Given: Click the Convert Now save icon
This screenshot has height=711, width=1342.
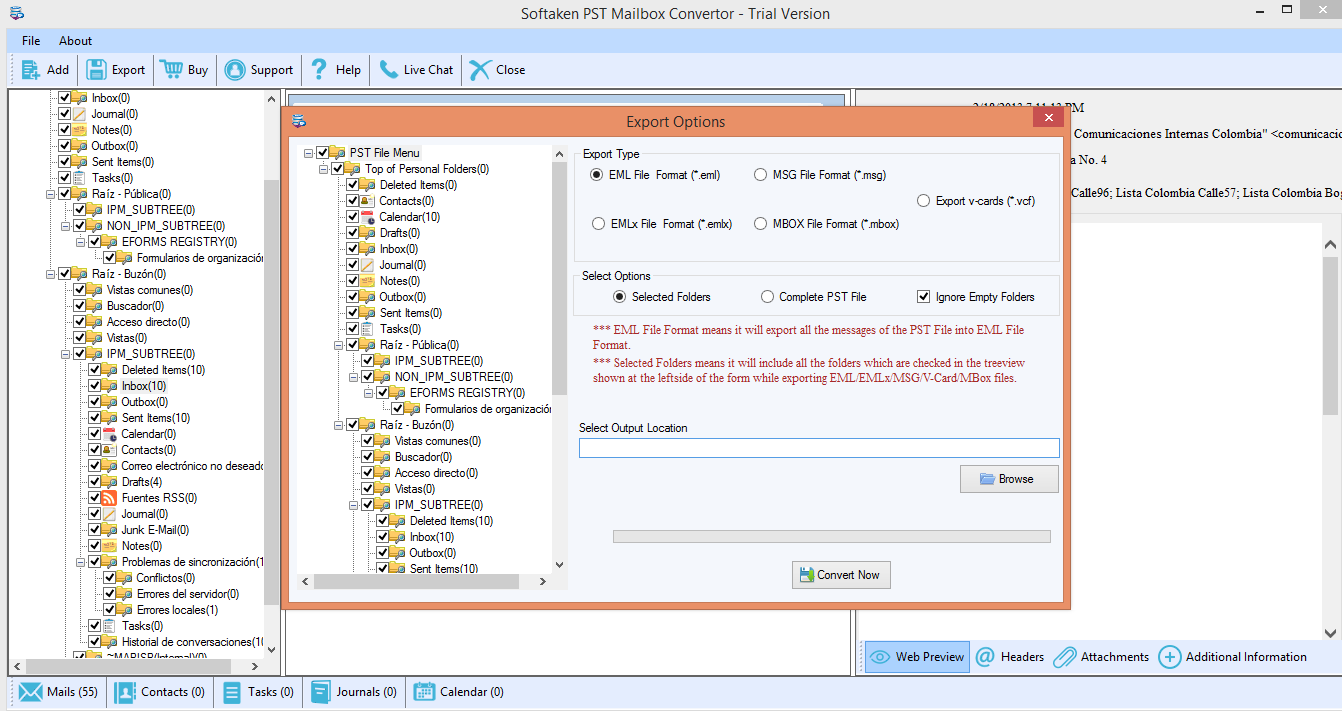Looking at the screenshot, I should tap(805, 575).
